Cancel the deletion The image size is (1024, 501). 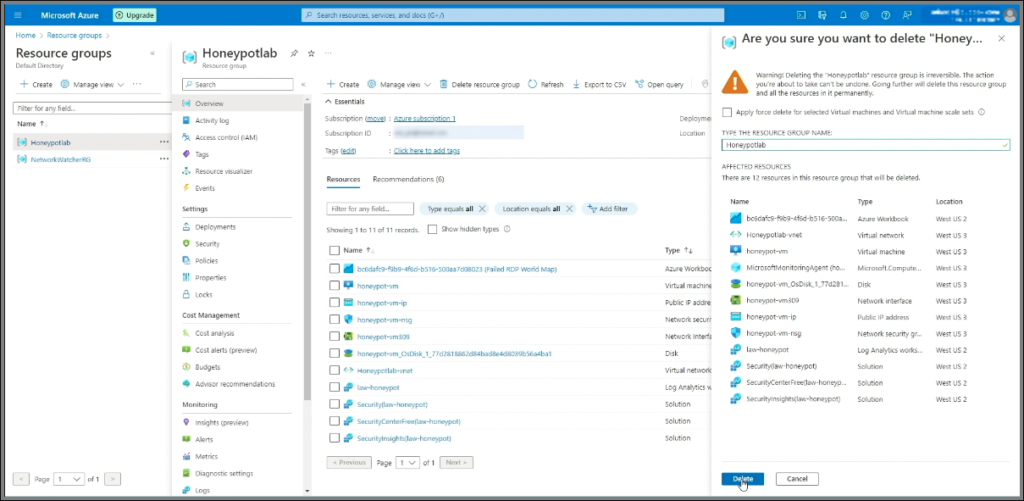[797, 479]
